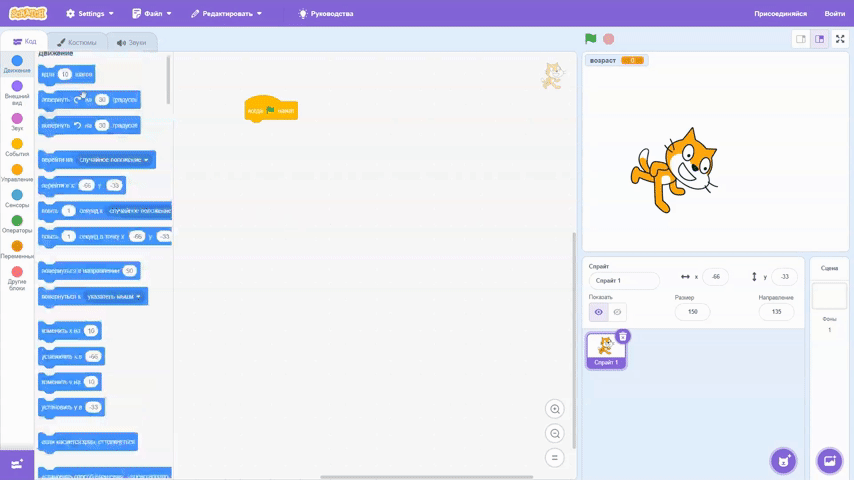The width and height of the screenshot is (854, 480).
Task: Select Внешний вид block category
Action: [17, 93]
